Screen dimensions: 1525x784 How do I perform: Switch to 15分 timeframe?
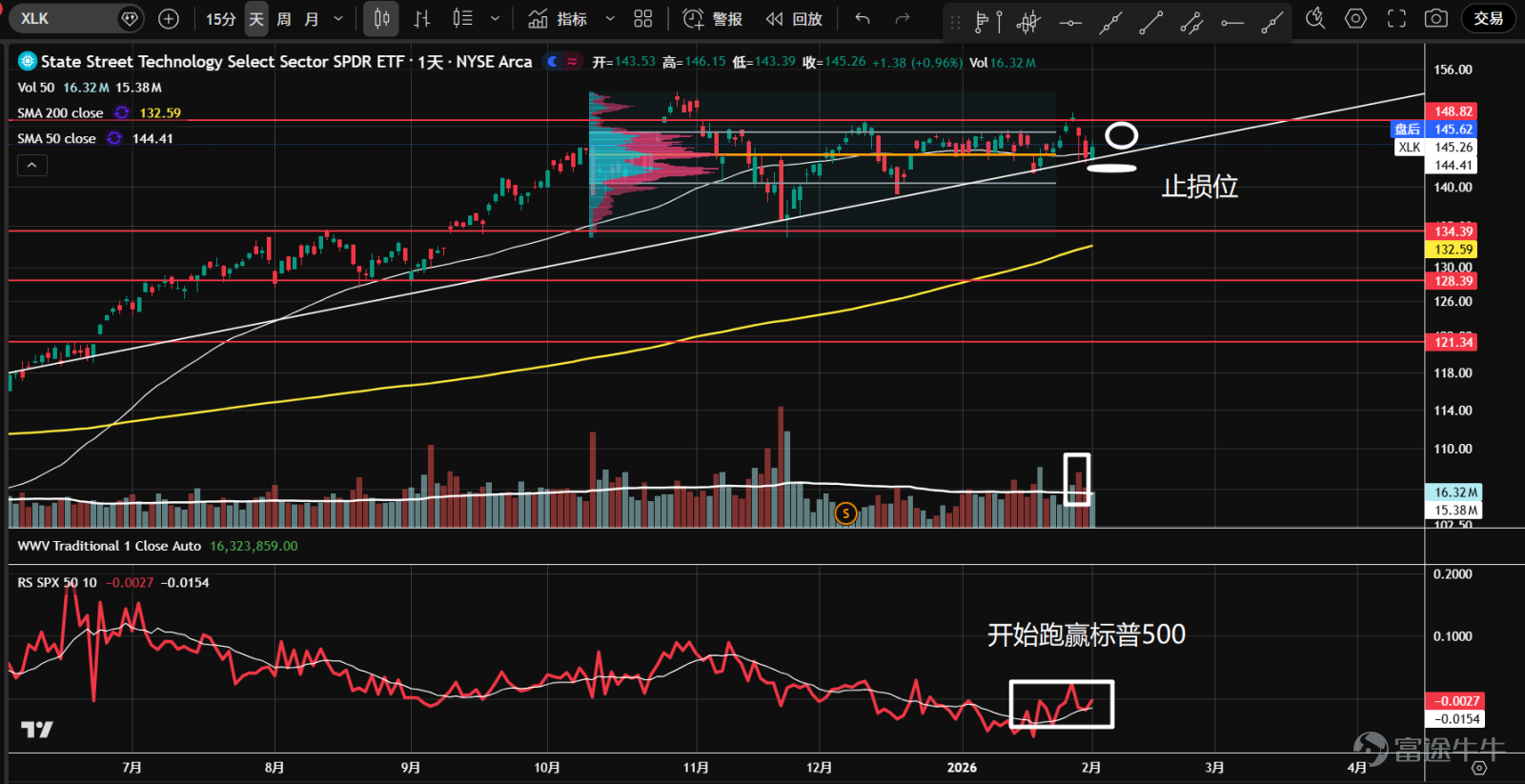tap(220, 19)
